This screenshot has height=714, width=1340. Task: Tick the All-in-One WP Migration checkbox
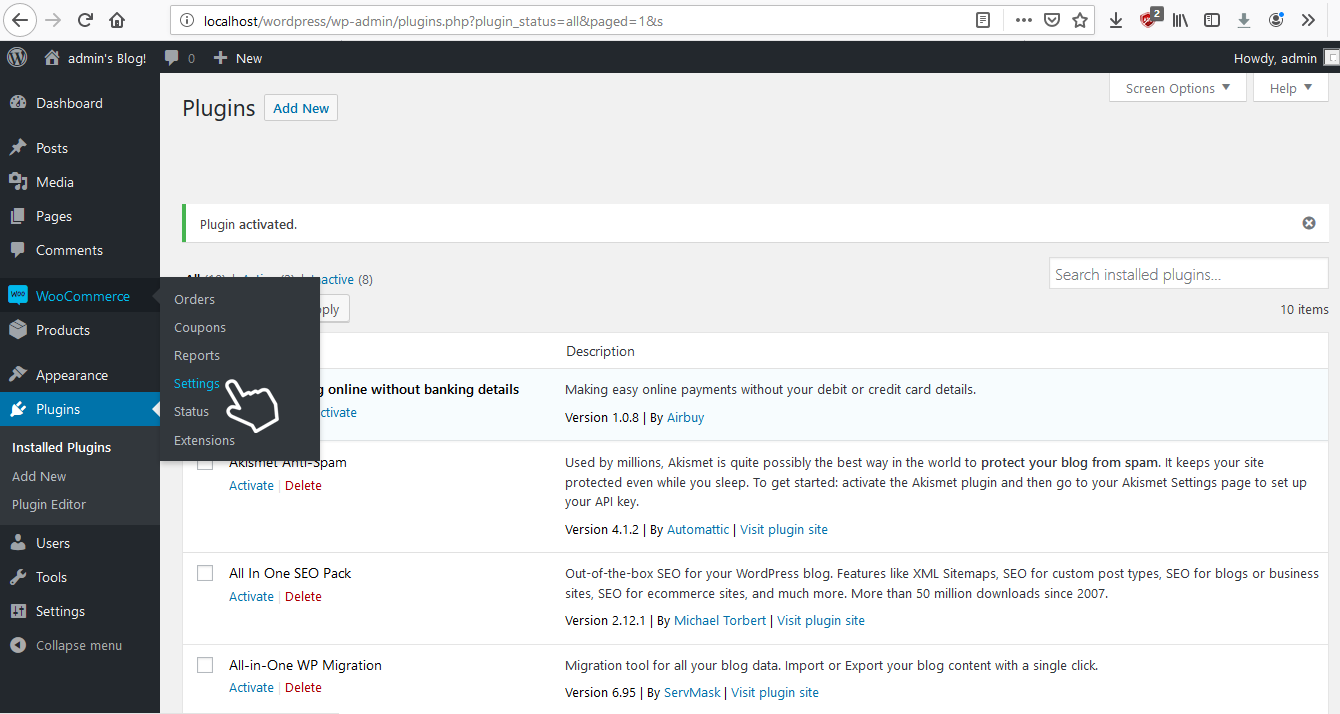pyautogui.click(x=205, y=665)
